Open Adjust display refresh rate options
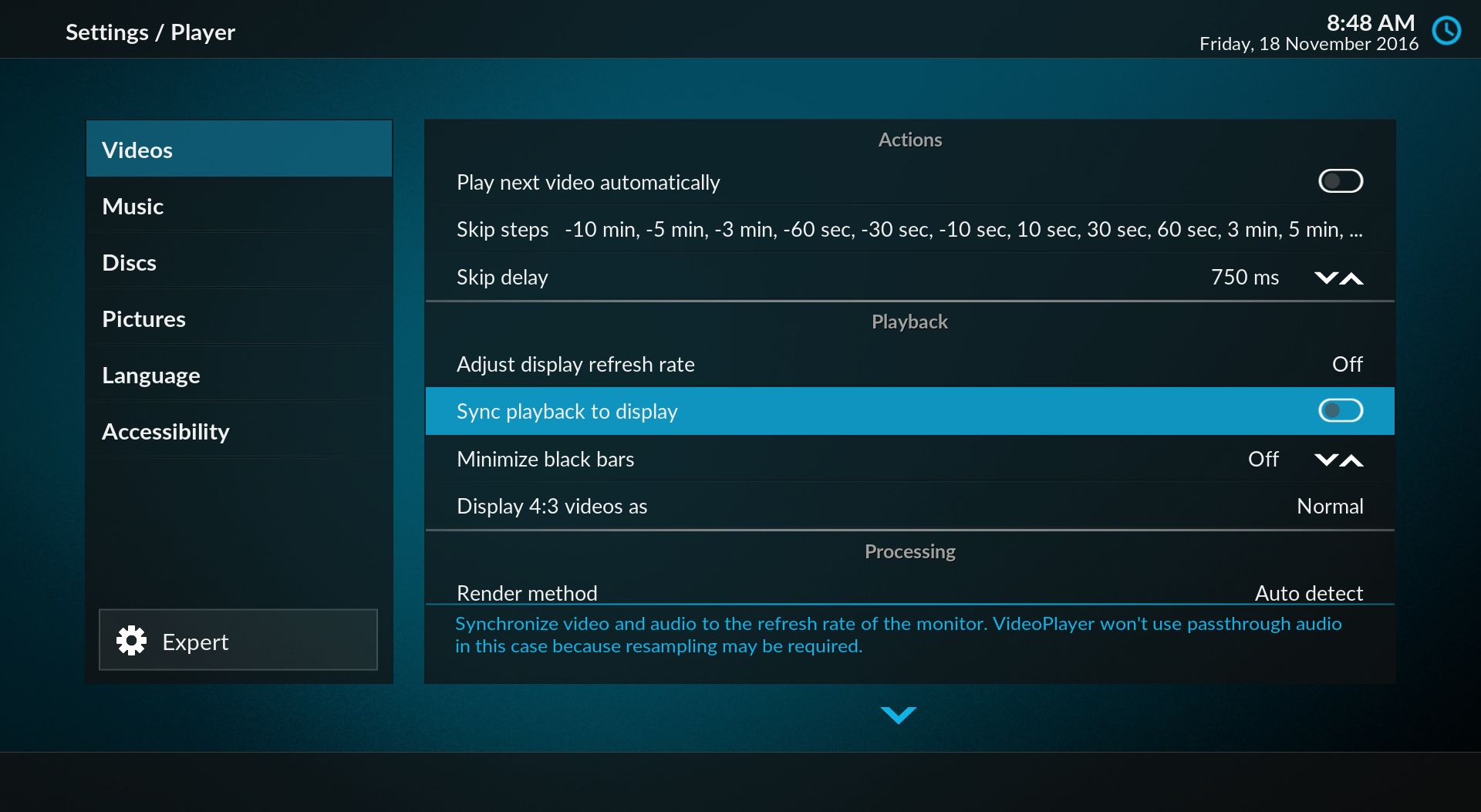The height and width of the screenshot is (812, 1481). 909,364
